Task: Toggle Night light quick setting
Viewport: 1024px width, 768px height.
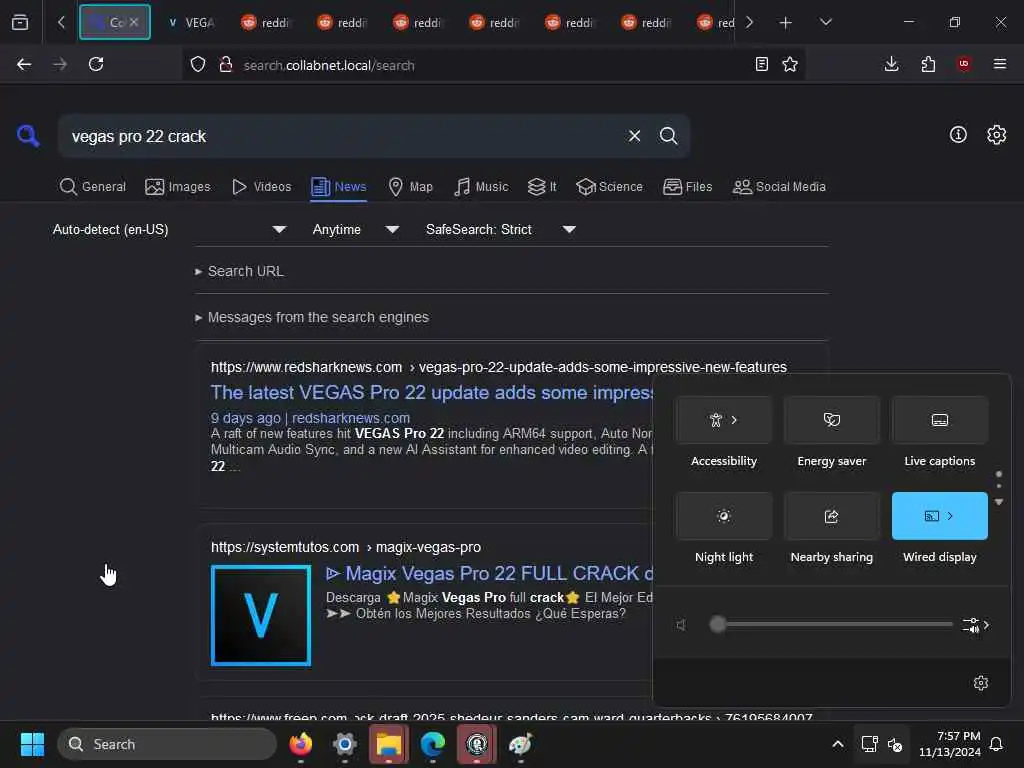Action: [x=724, y=516]
